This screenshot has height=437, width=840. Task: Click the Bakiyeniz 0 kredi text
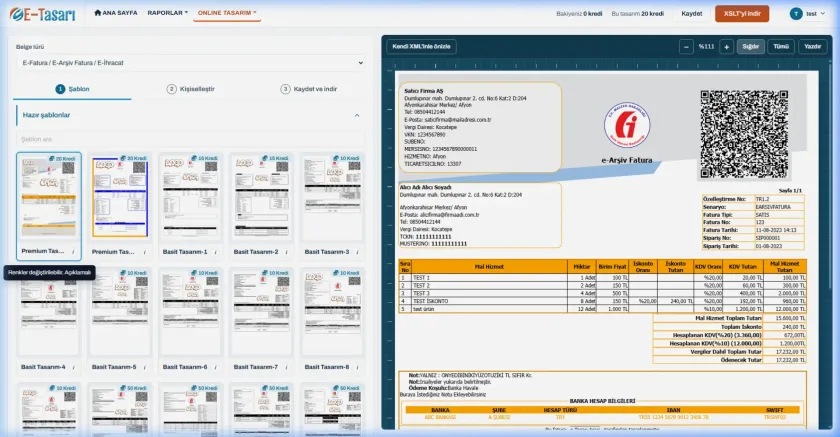pos(579,14)
